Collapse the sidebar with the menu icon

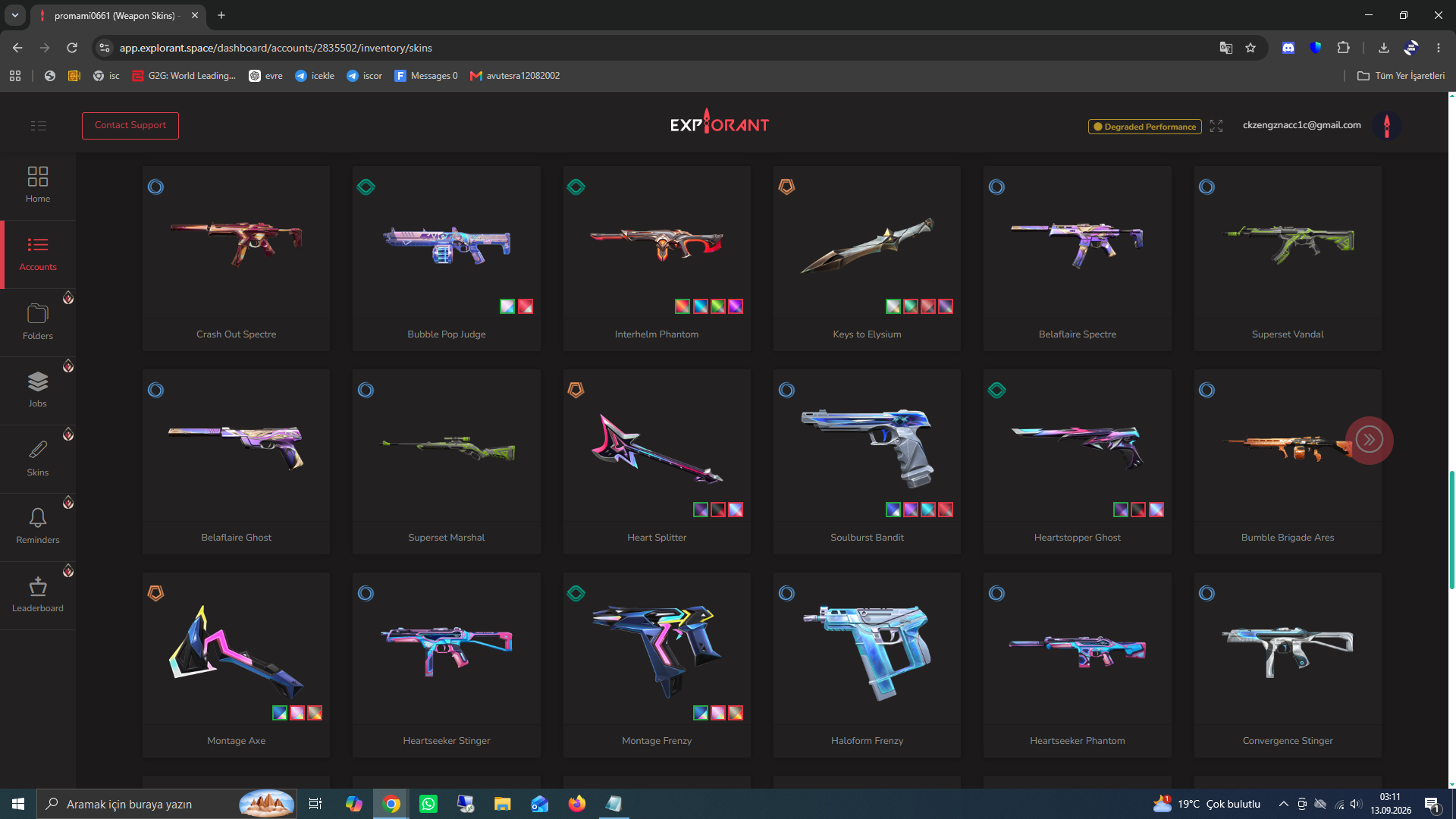[39, 126]
